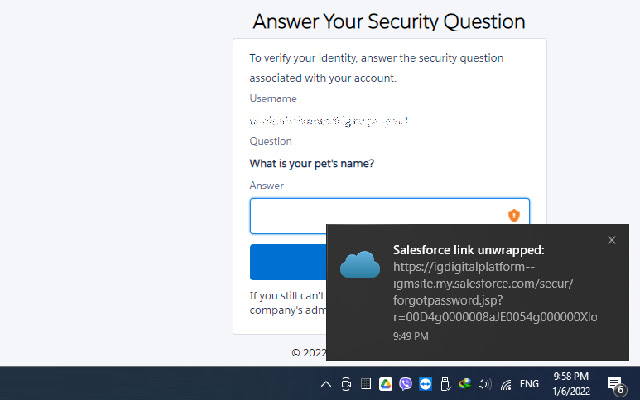Click the orange shield icon in Answer field
The image size is (640, 400).
pyautogui.click(x=514, y=216)
